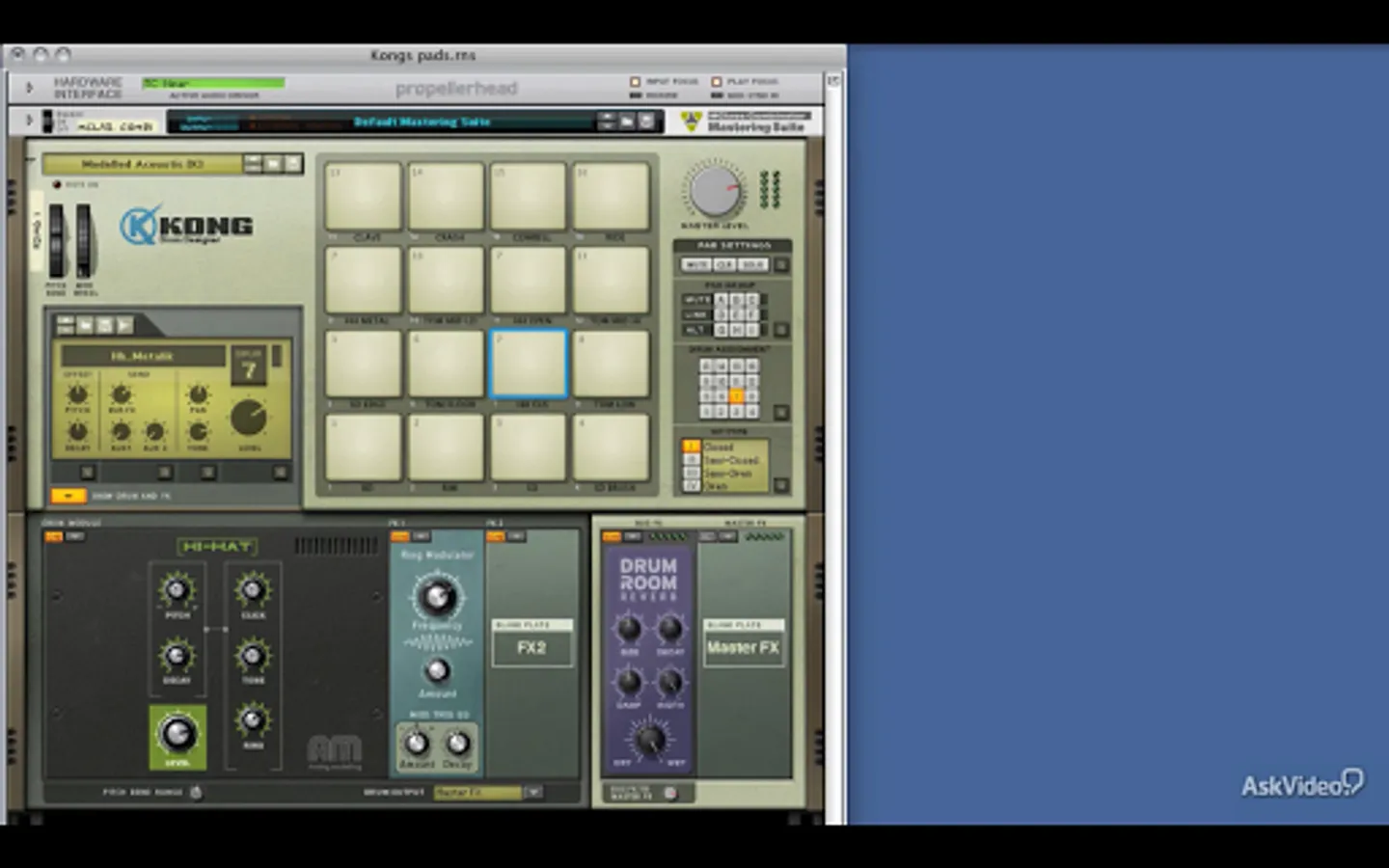Browse patches for the Mastering Suite device
This screenshot has width=1389, height=868.
coord(627,122)
